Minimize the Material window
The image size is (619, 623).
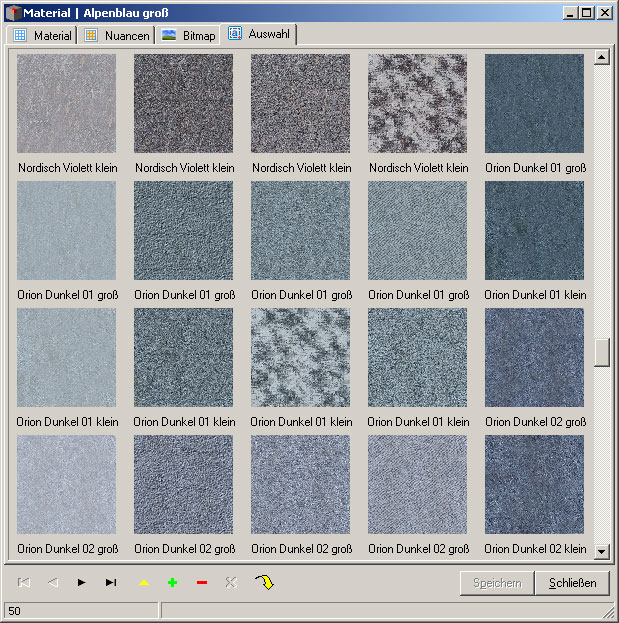pyautogui.click(x=570, y=13)
